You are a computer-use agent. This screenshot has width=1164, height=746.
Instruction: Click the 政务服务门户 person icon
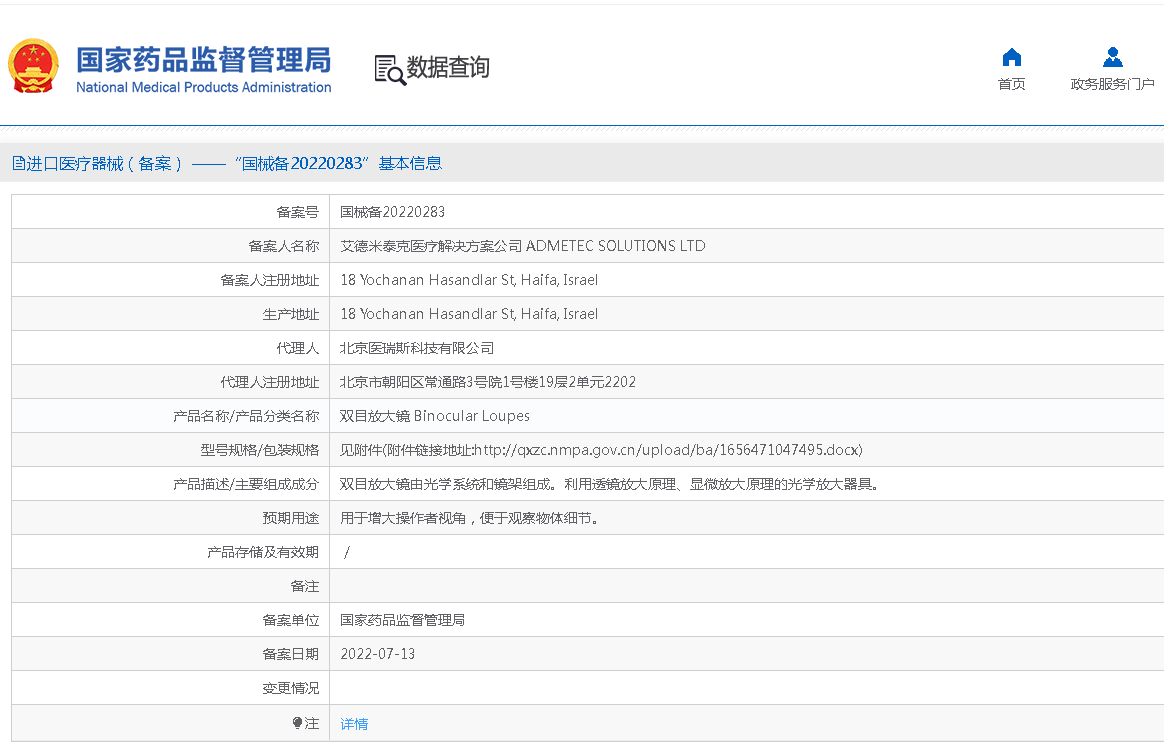coord(1112,57)
